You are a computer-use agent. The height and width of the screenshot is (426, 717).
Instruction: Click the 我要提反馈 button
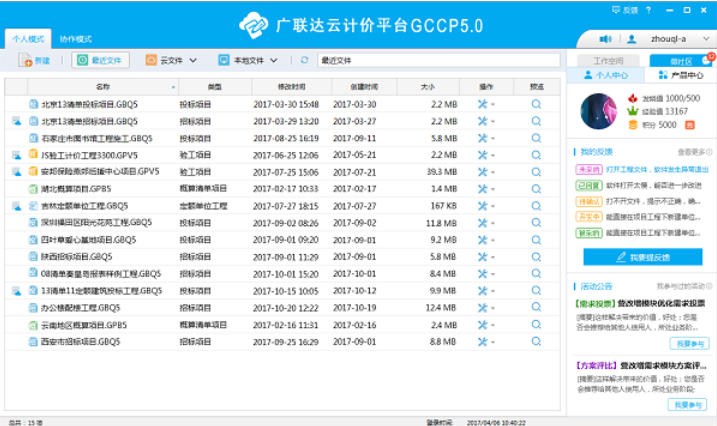click(x=641, y=257)
